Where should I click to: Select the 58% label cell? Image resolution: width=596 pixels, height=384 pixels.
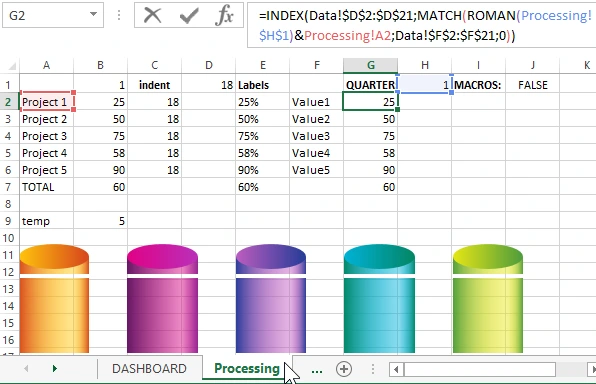263,153
